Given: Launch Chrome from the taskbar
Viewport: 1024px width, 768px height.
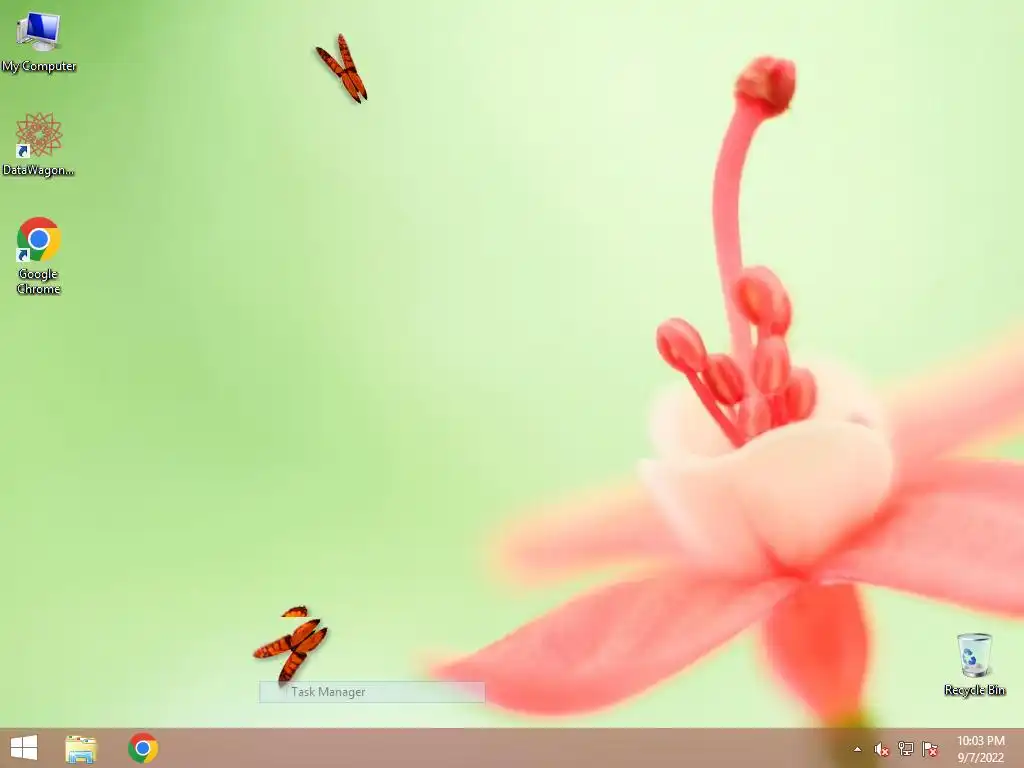Looking at the screenshot, I should (x=143, y=748).
